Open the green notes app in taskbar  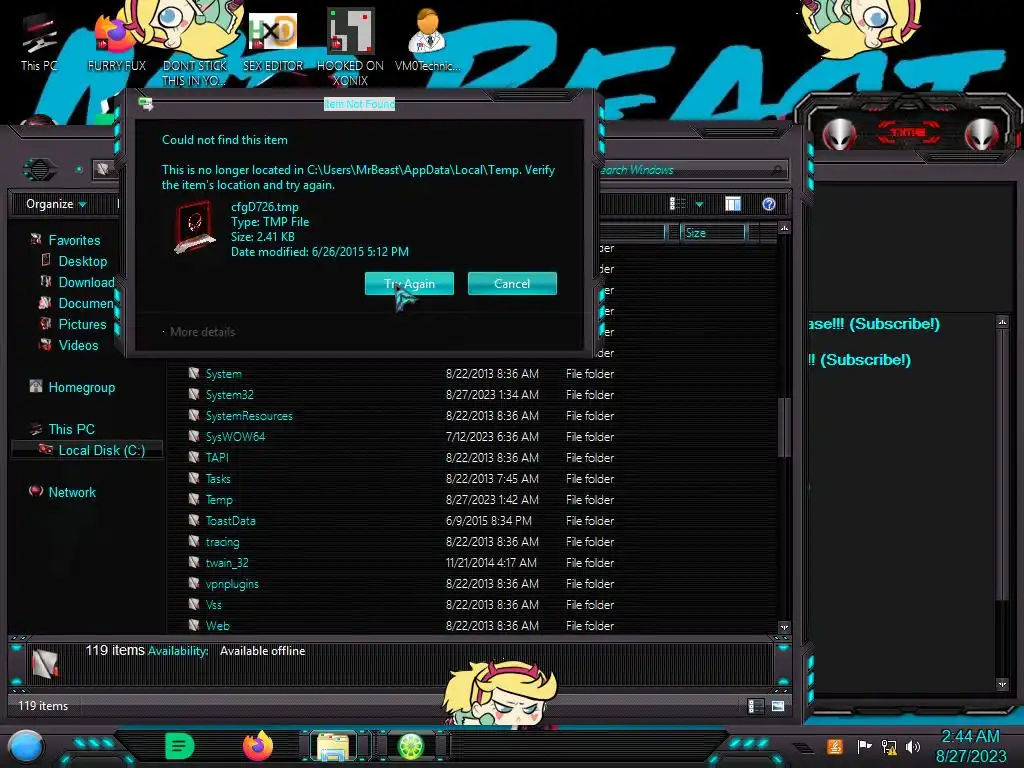pos(180,746)
